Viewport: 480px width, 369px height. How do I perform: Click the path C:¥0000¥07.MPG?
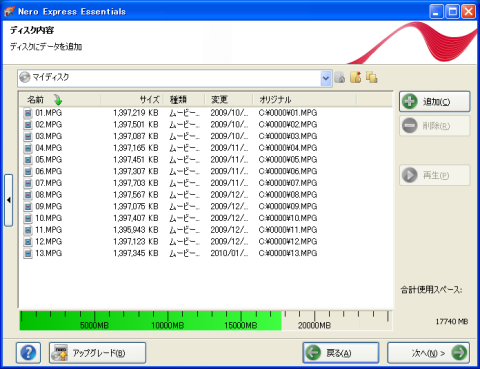[288, 183]
